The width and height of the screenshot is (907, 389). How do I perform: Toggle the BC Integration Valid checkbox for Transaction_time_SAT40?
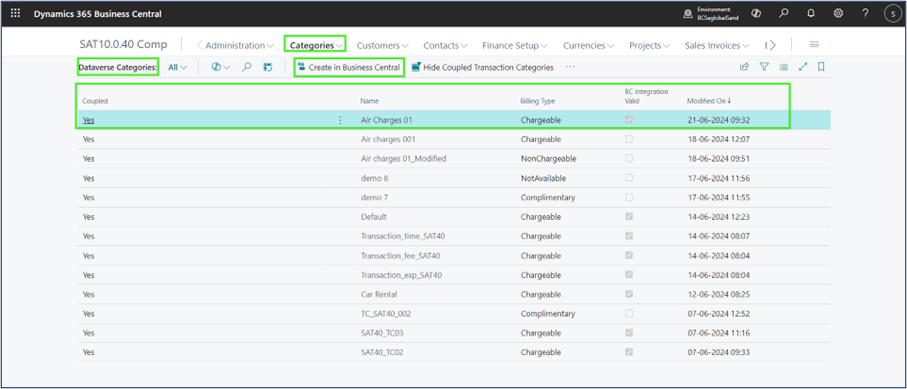click(629, 236)
